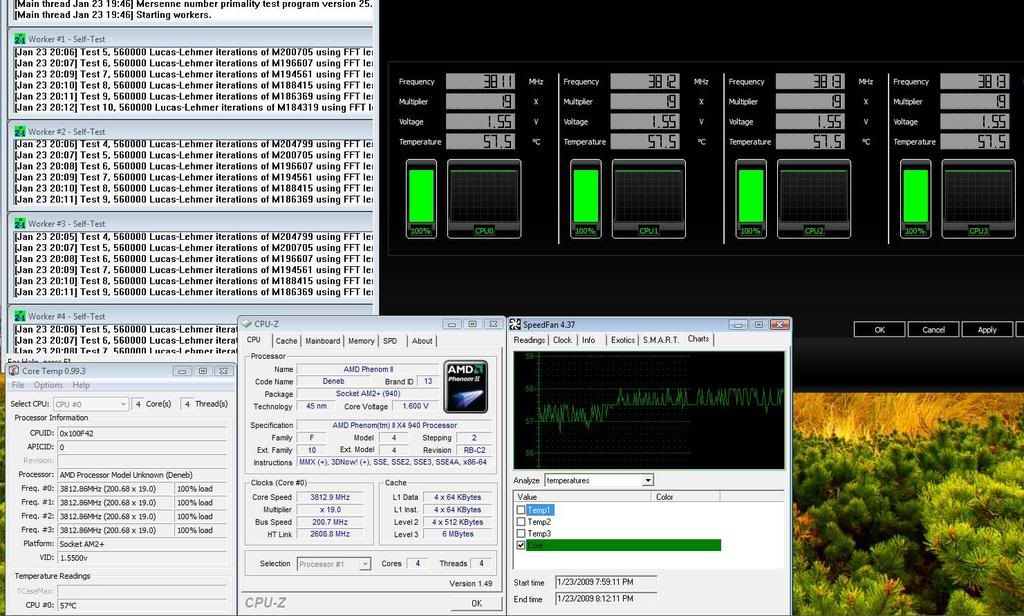The width and height of the screenshot is (1024, 616).
Task: Open the Info tab in SpeedFan
Action: [x=588, y=340]
